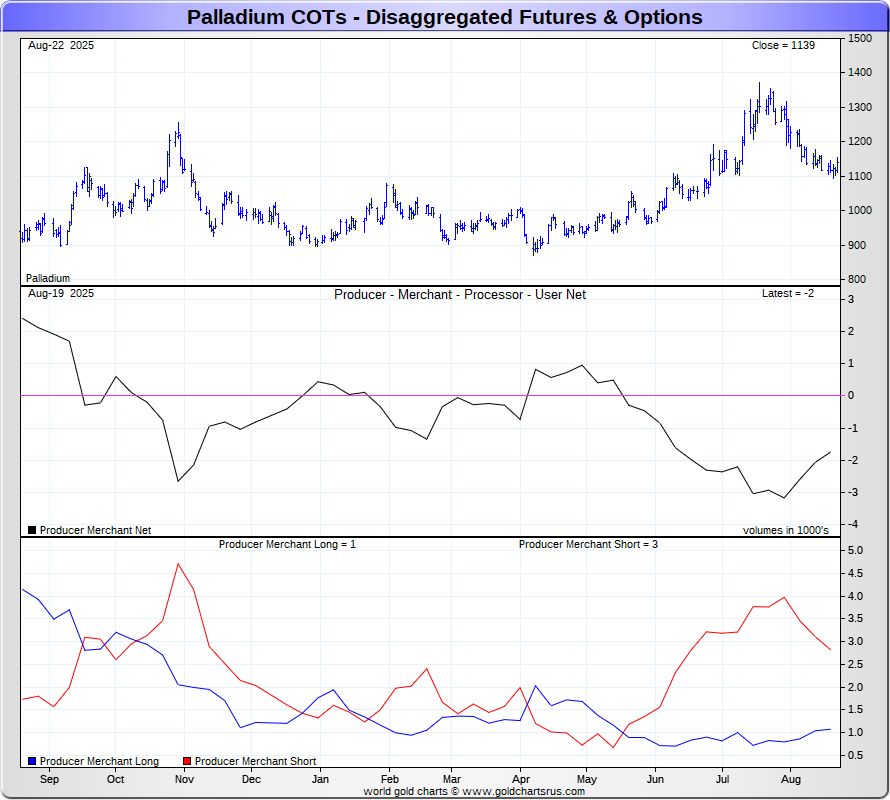Click the 900 price axis label
The image size is (890, 800).
(x=857, y=245)
